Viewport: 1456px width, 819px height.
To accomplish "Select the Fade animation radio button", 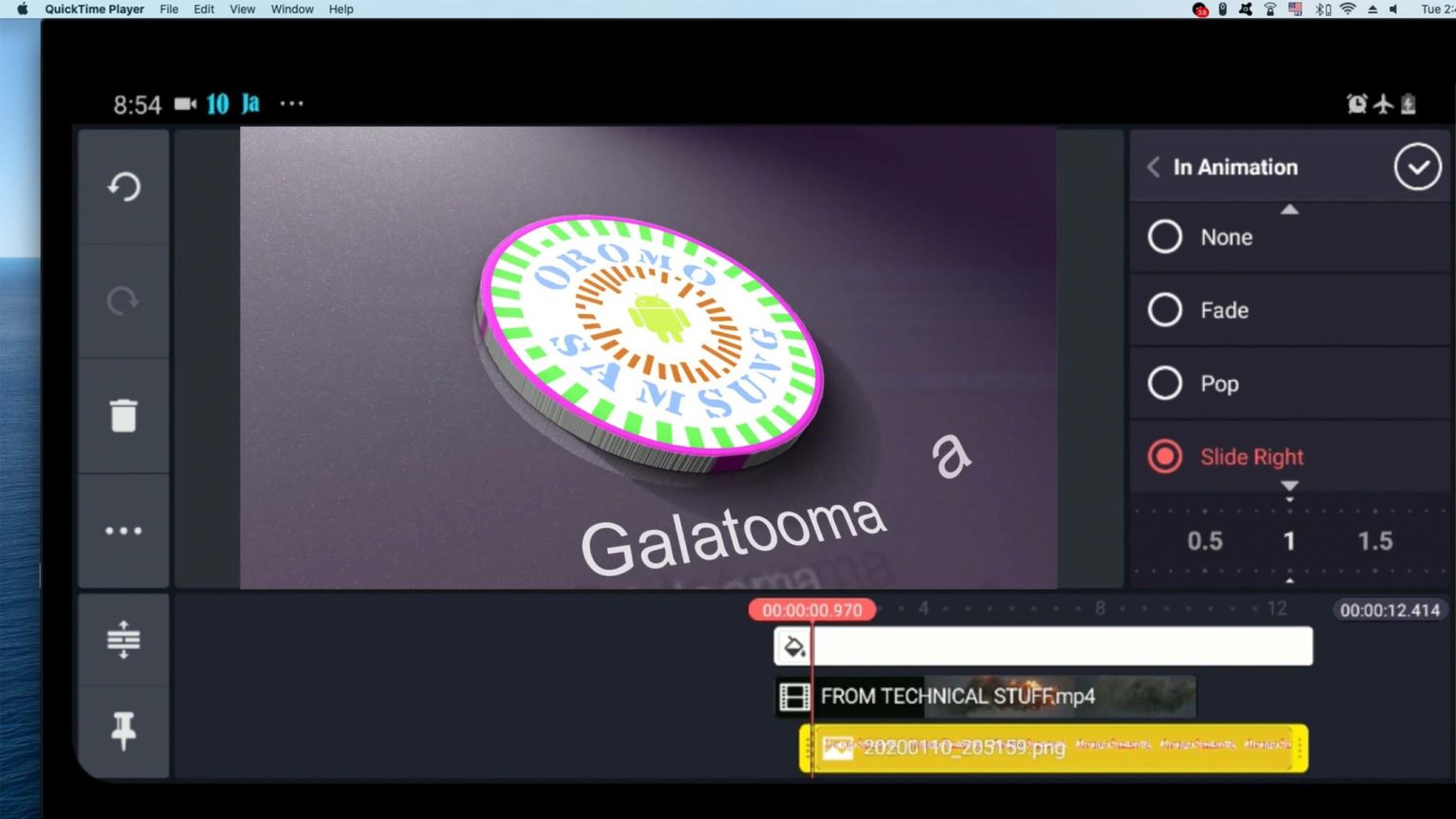I will tap(1165, 310).
